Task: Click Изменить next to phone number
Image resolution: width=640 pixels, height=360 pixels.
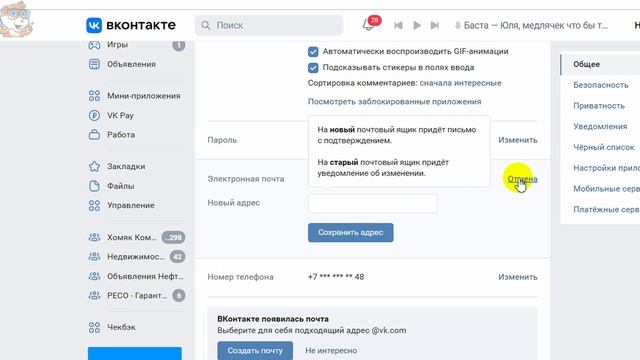Action: pyautogui.click(x=518, y=277)
